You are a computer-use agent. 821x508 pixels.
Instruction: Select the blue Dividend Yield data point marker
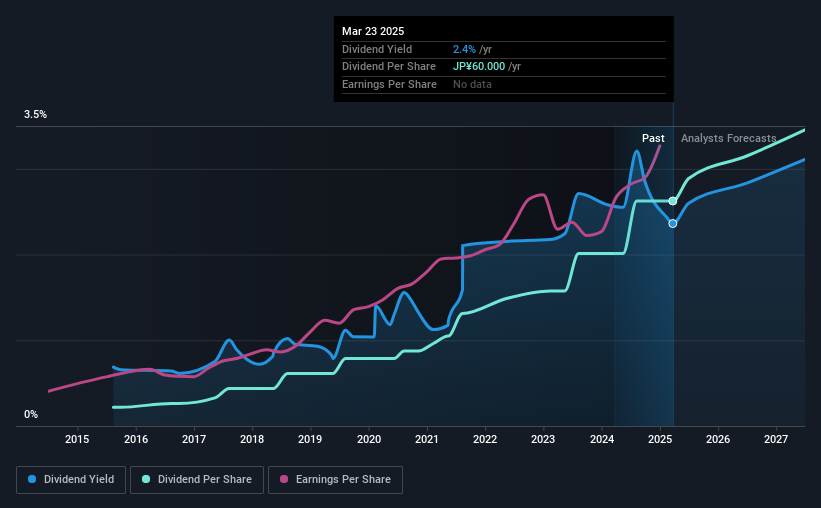673,224
